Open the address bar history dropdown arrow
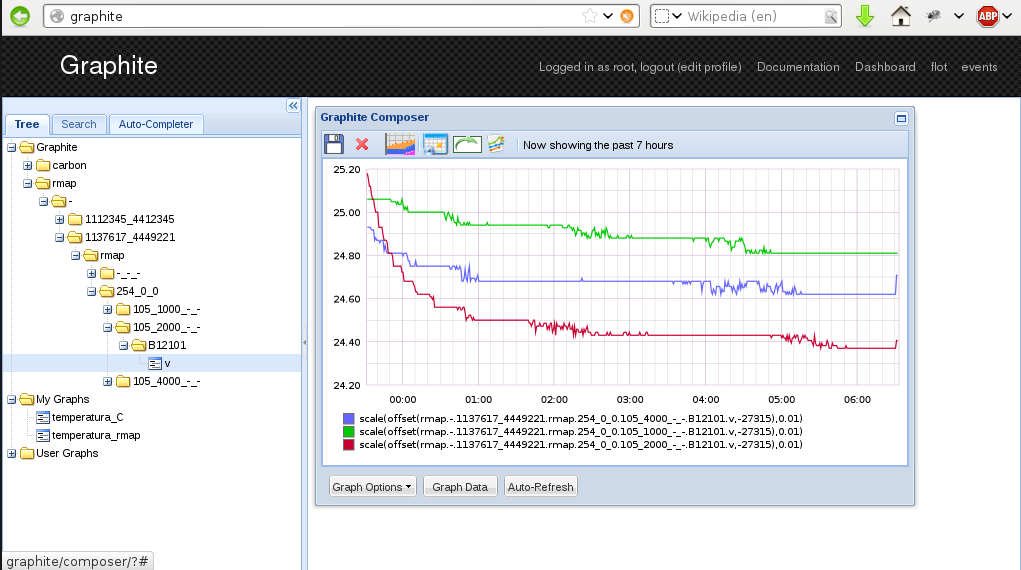 click(x=608, y=16)
